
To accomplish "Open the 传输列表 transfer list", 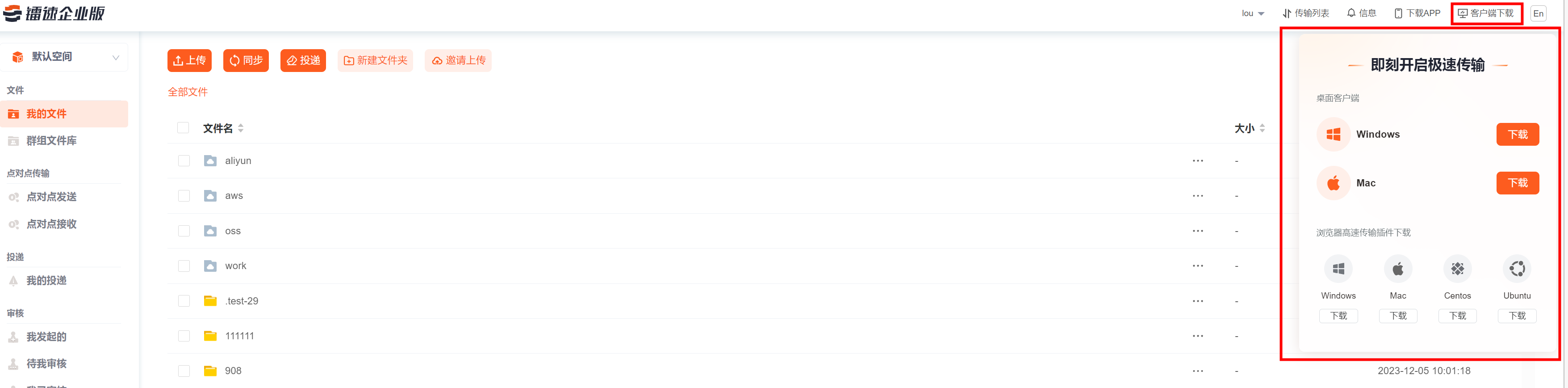I will 1306,13.
